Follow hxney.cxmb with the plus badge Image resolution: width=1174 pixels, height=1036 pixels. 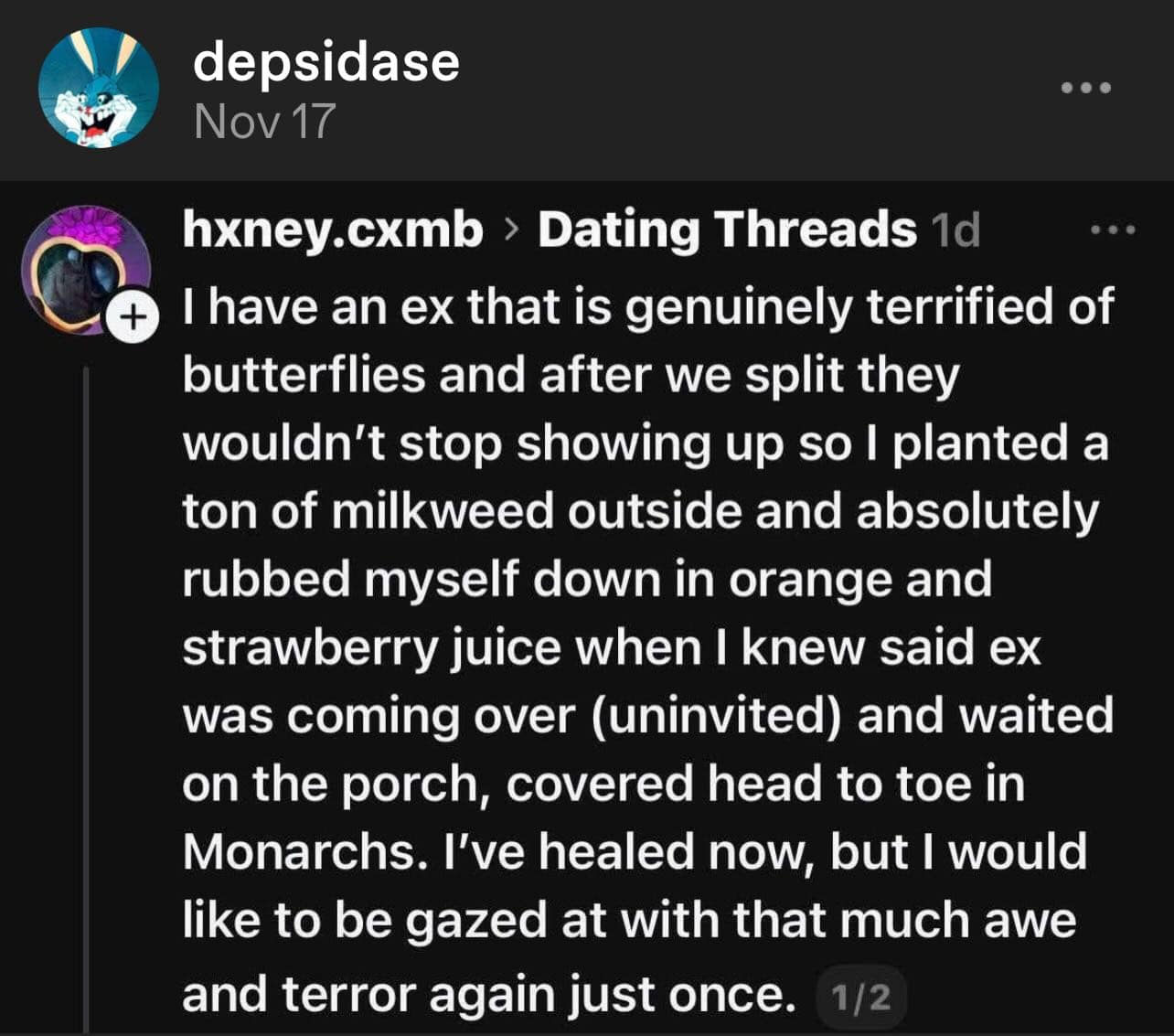tap(133, 317)
